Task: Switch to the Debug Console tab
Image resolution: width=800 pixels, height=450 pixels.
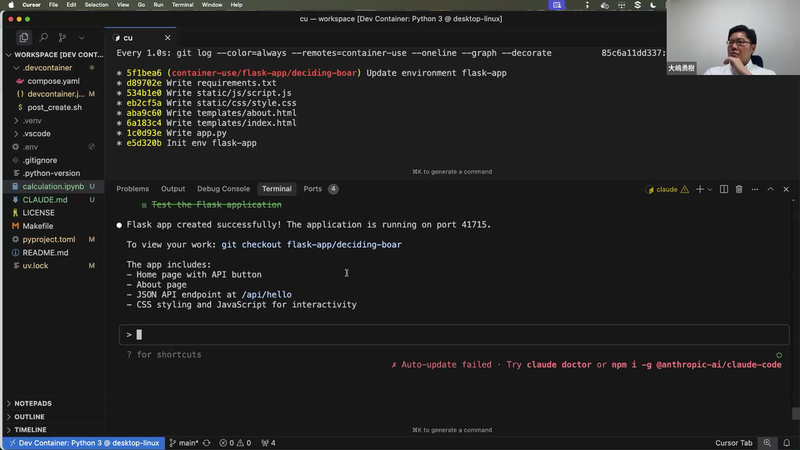Action: pyautogui.click(x=223, y=189)
